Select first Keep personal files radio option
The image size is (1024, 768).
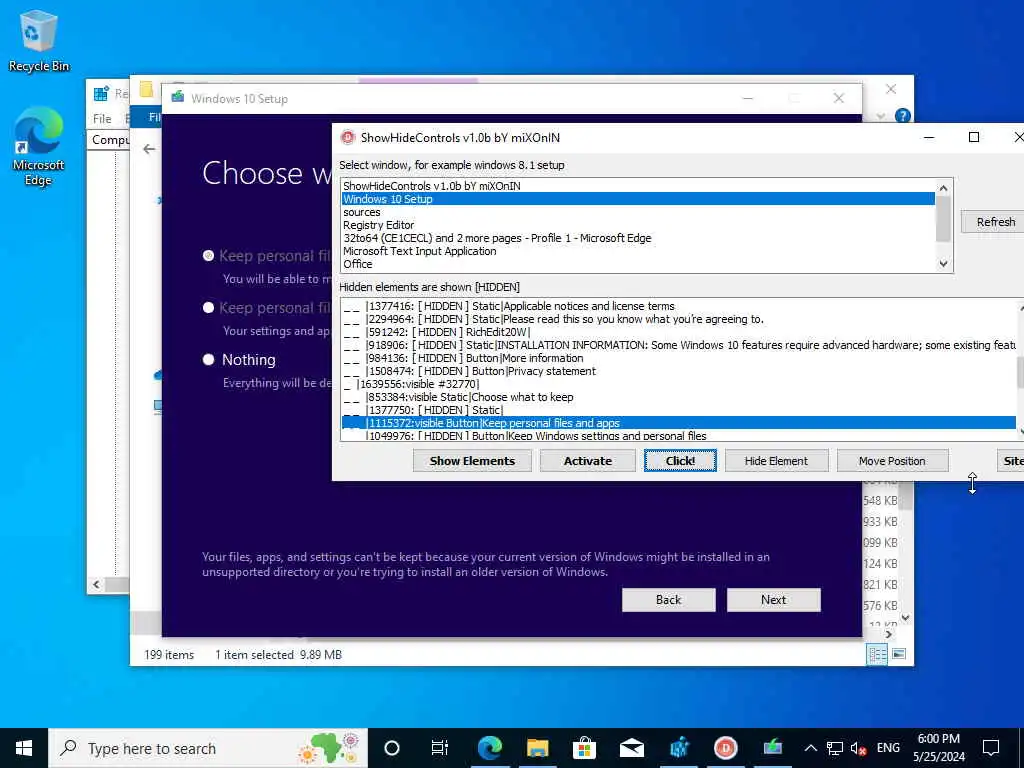208,255
